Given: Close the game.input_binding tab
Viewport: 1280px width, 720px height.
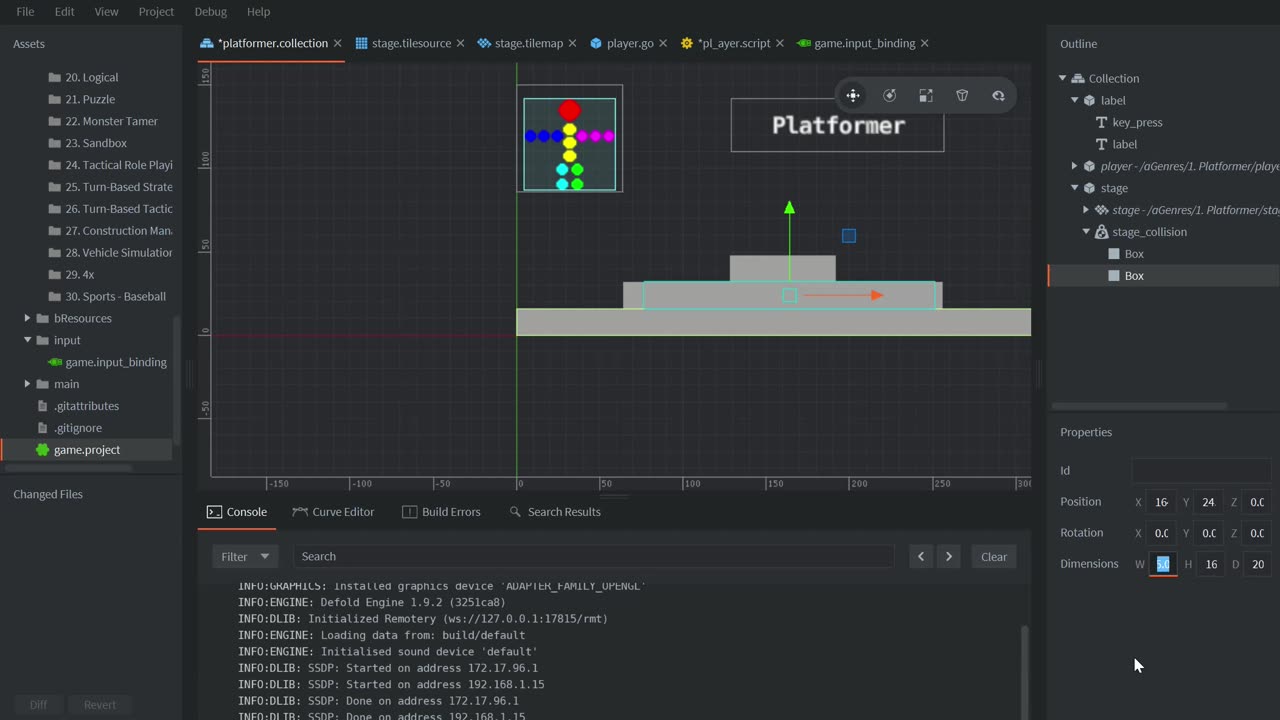Looking at the screenshot, I should pyautogui.click(x=924, y=43).
